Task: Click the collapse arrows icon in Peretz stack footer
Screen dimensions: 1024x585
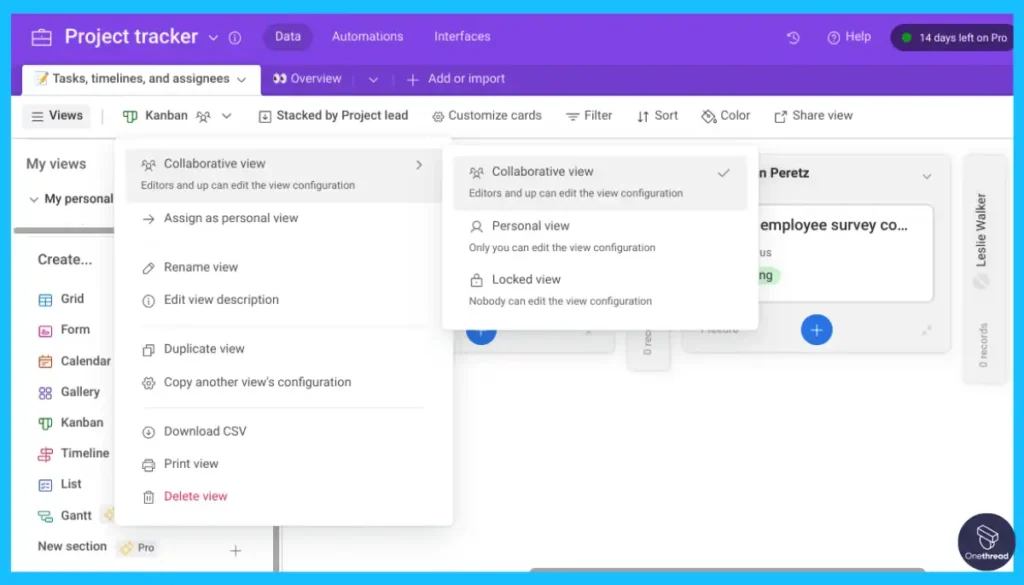Action: pos(926,331)
